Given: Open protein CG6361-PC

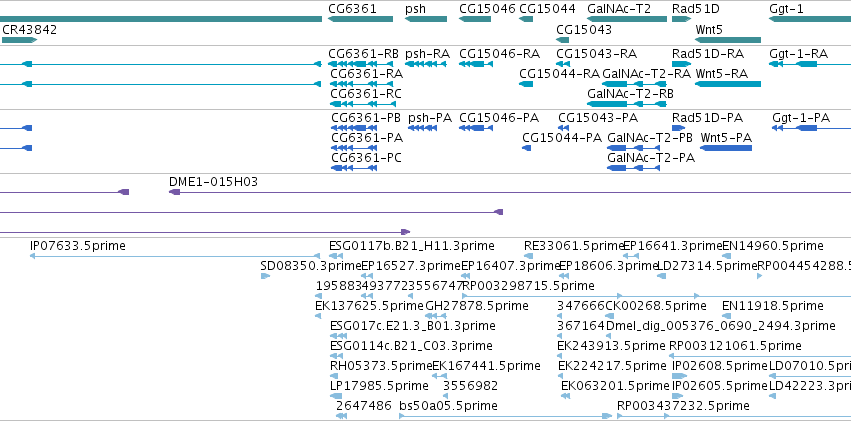Looking at the screenshot, I should (x=354, y=168).
